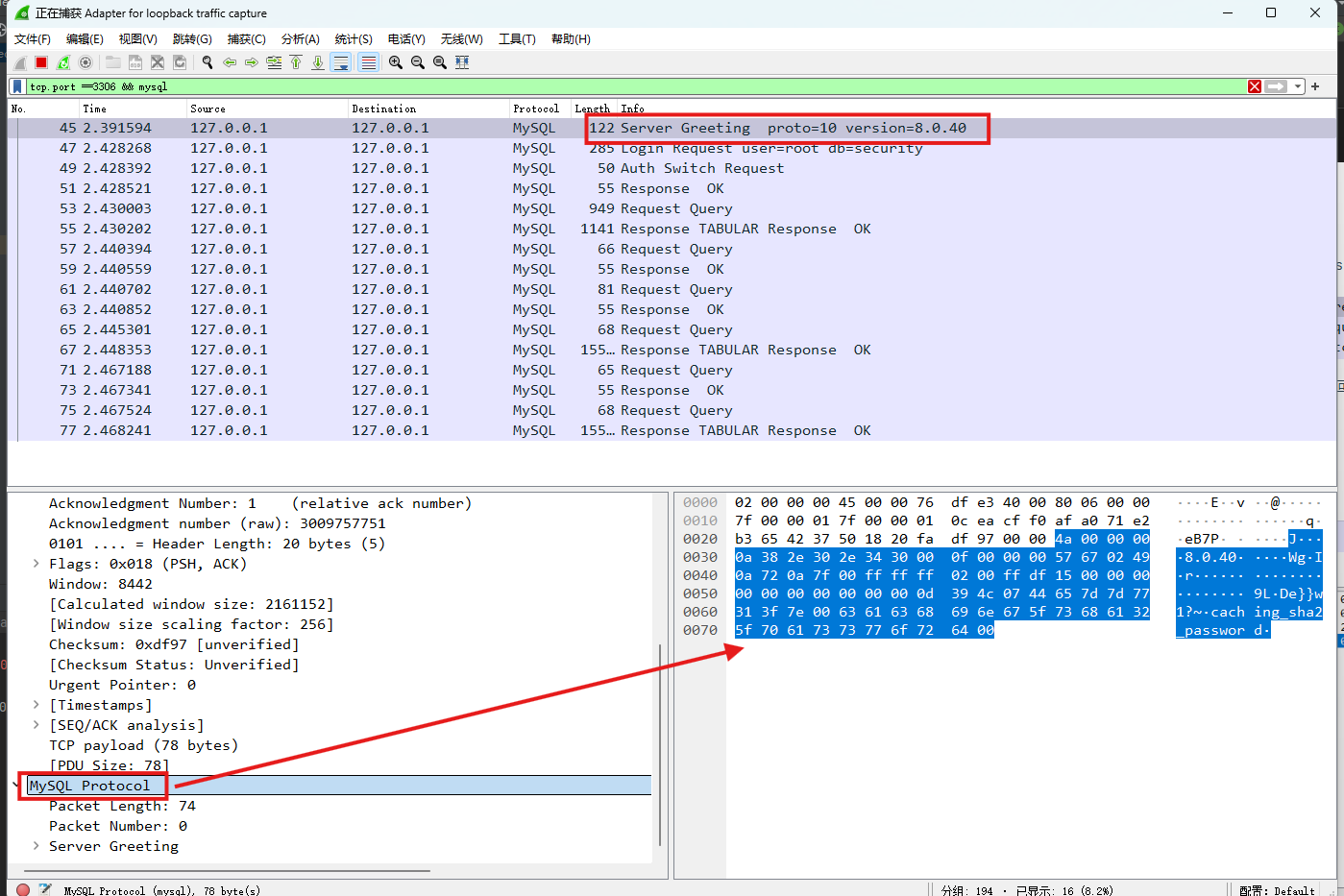
Task: Click go to specified packet icon
Action: [x=274, y=62]
